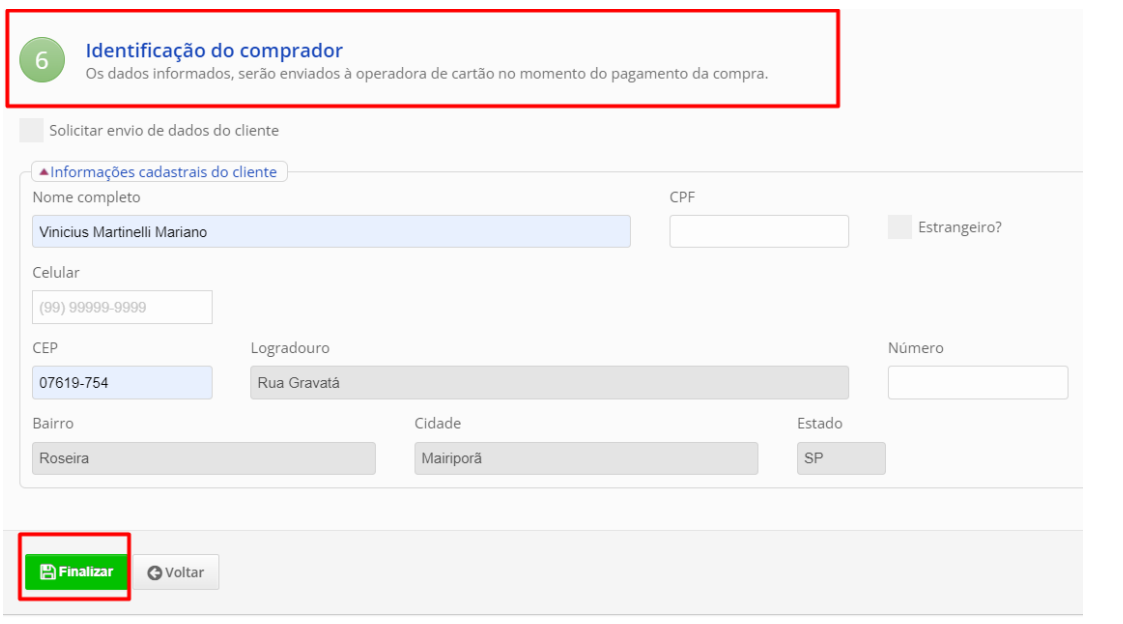Collapse Informações cadastrais do cliente section
Screen dimensions: 1123x624
[x=163, y=172]
